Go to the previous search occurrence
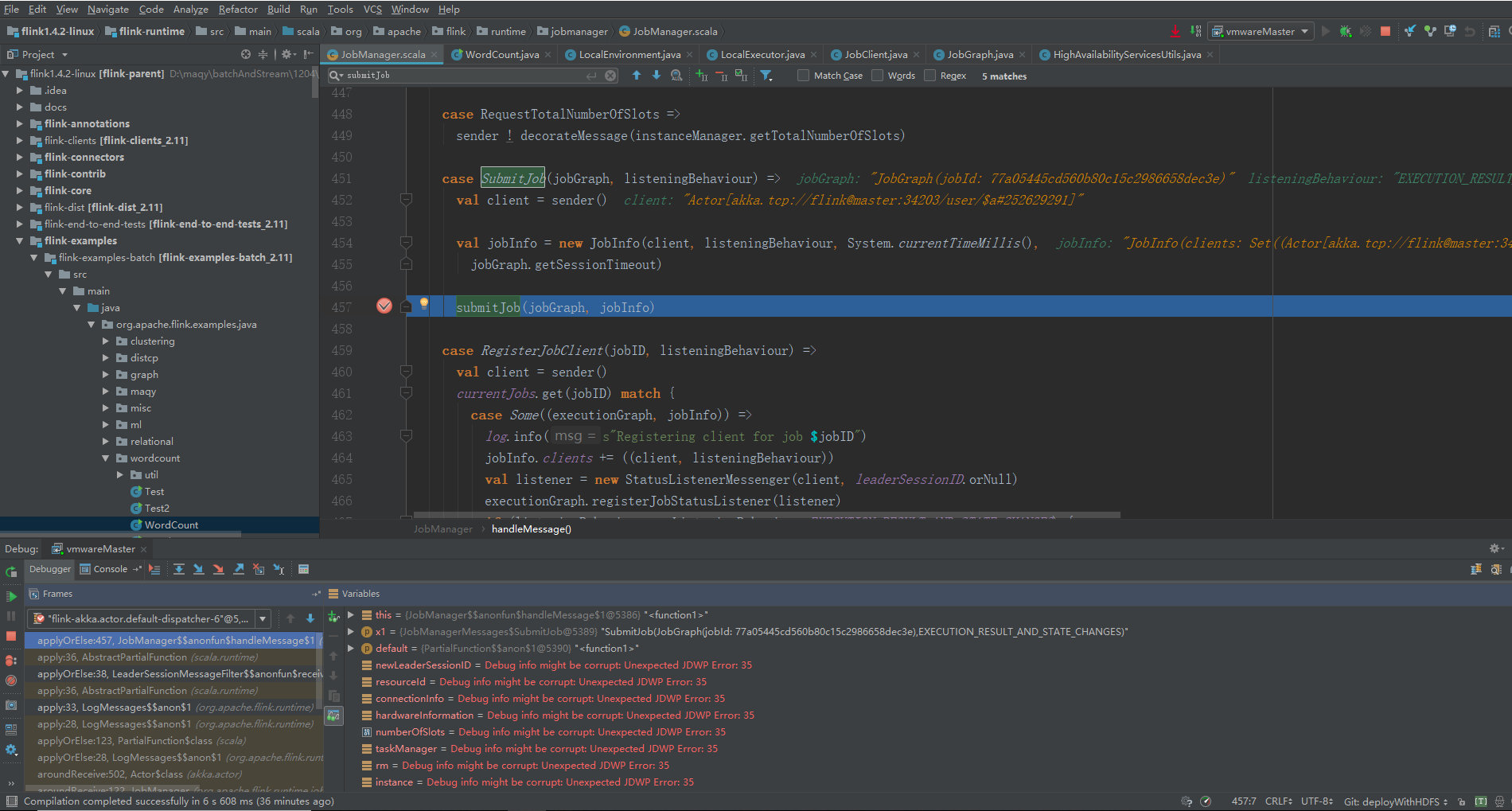The height and width of the screenshot is (811, 1512). pyautogui.click(x=637, y=75)
